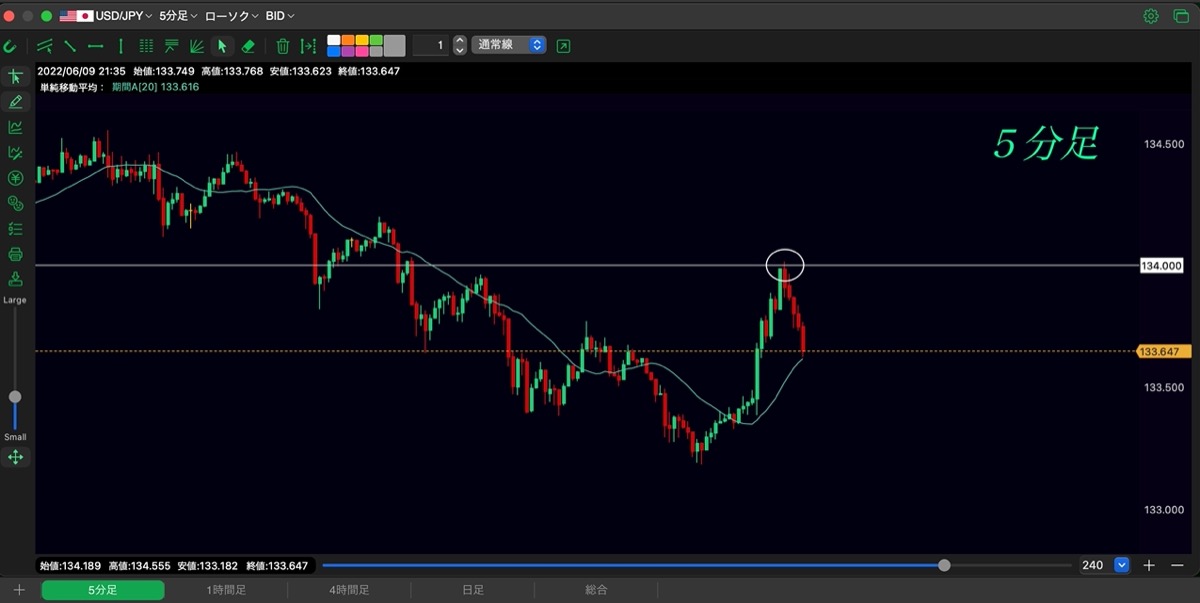Screen dimensions: 1200x603
Task: Open chart in a new window
Action: (564, 46)
